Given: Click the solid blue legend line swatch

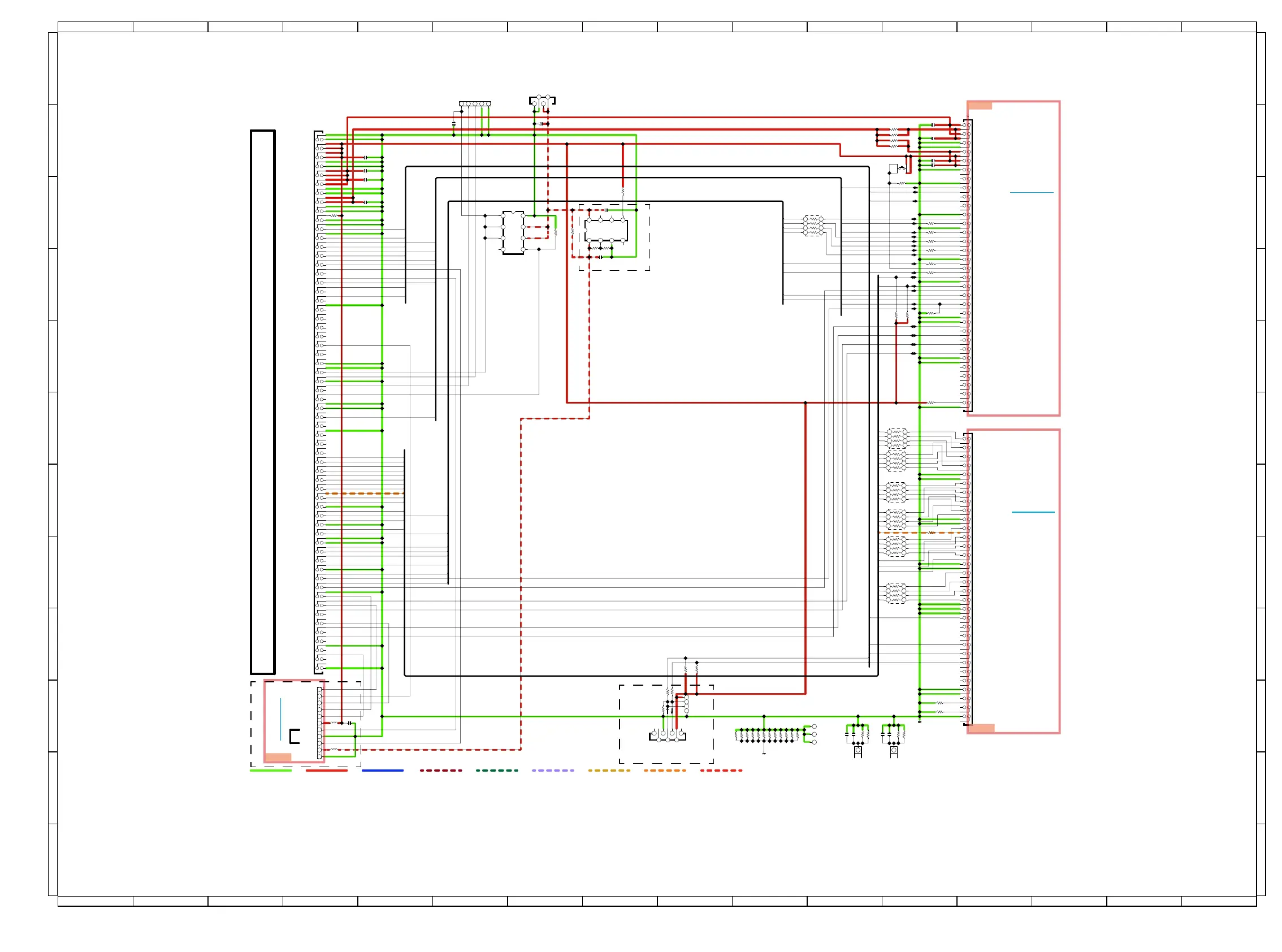Looking at the screenshot, I should coord(383,771).
